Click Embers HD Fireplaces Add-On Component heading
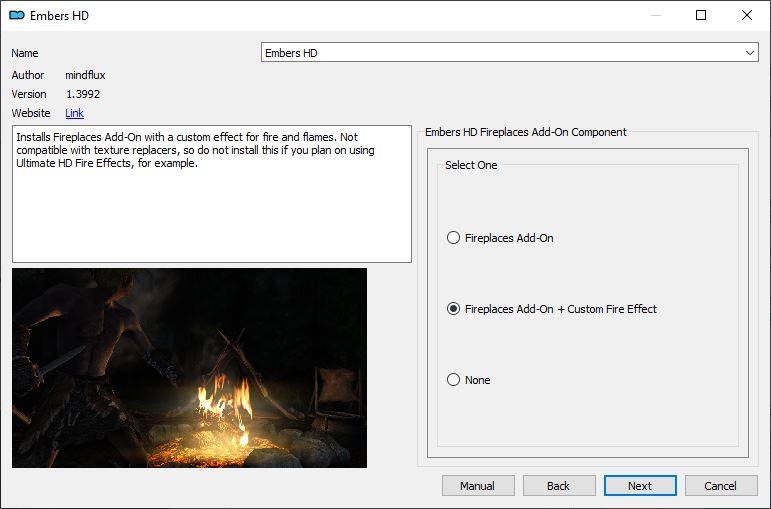Viewport: 771px width, 509px height. coord(526,132)
